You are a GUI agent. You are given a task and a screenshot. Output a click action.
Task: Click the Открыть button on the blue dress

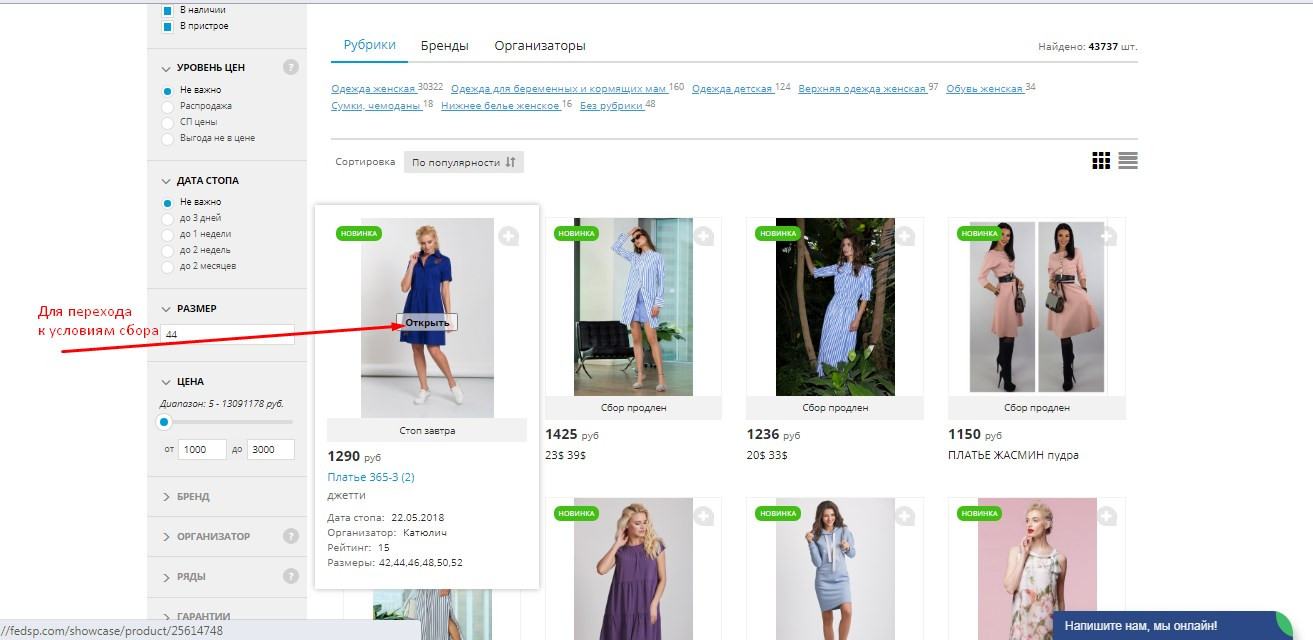pos(428,322)
